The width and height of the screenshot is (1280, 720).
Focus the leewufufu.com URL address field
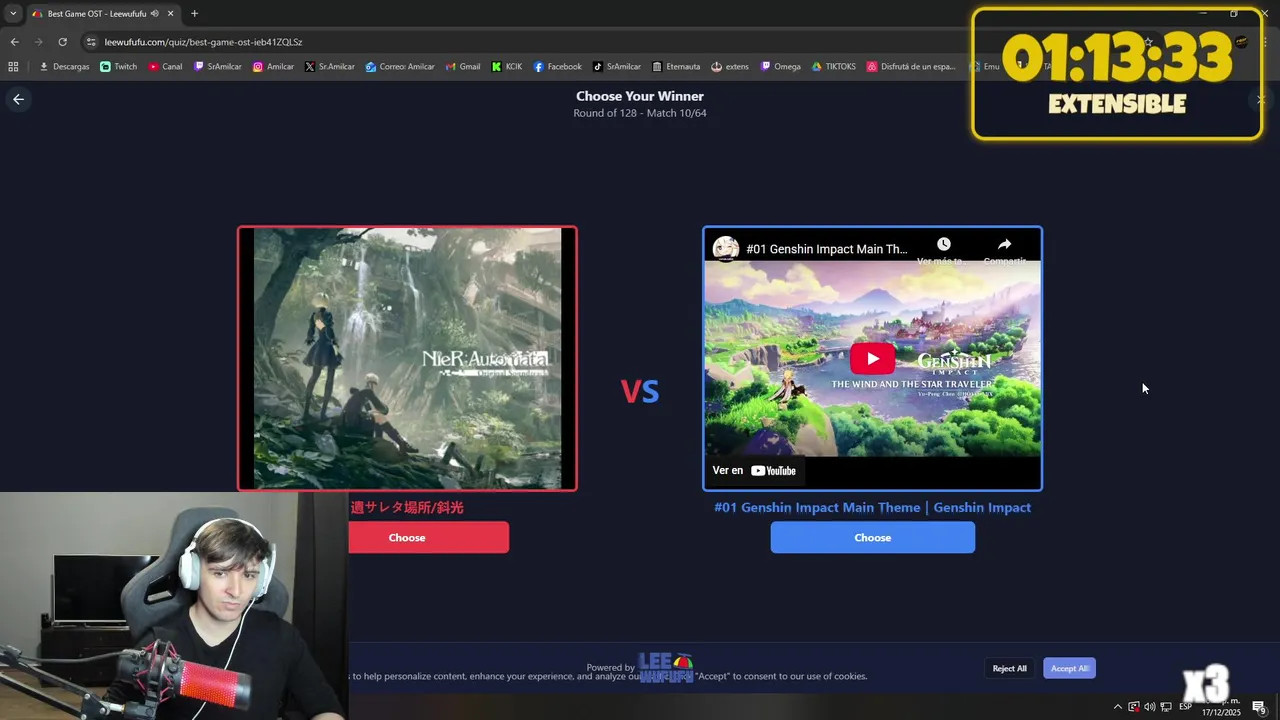(203, 42)
